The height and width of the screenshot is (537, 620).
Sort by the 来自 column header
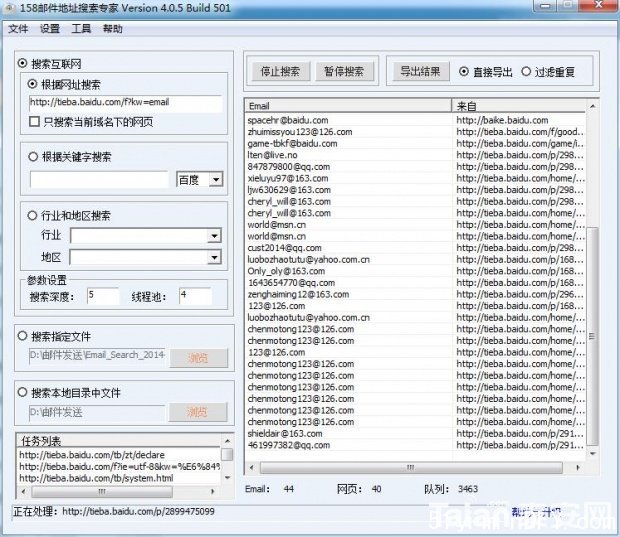pyautogui.click(x=519, y=106)
